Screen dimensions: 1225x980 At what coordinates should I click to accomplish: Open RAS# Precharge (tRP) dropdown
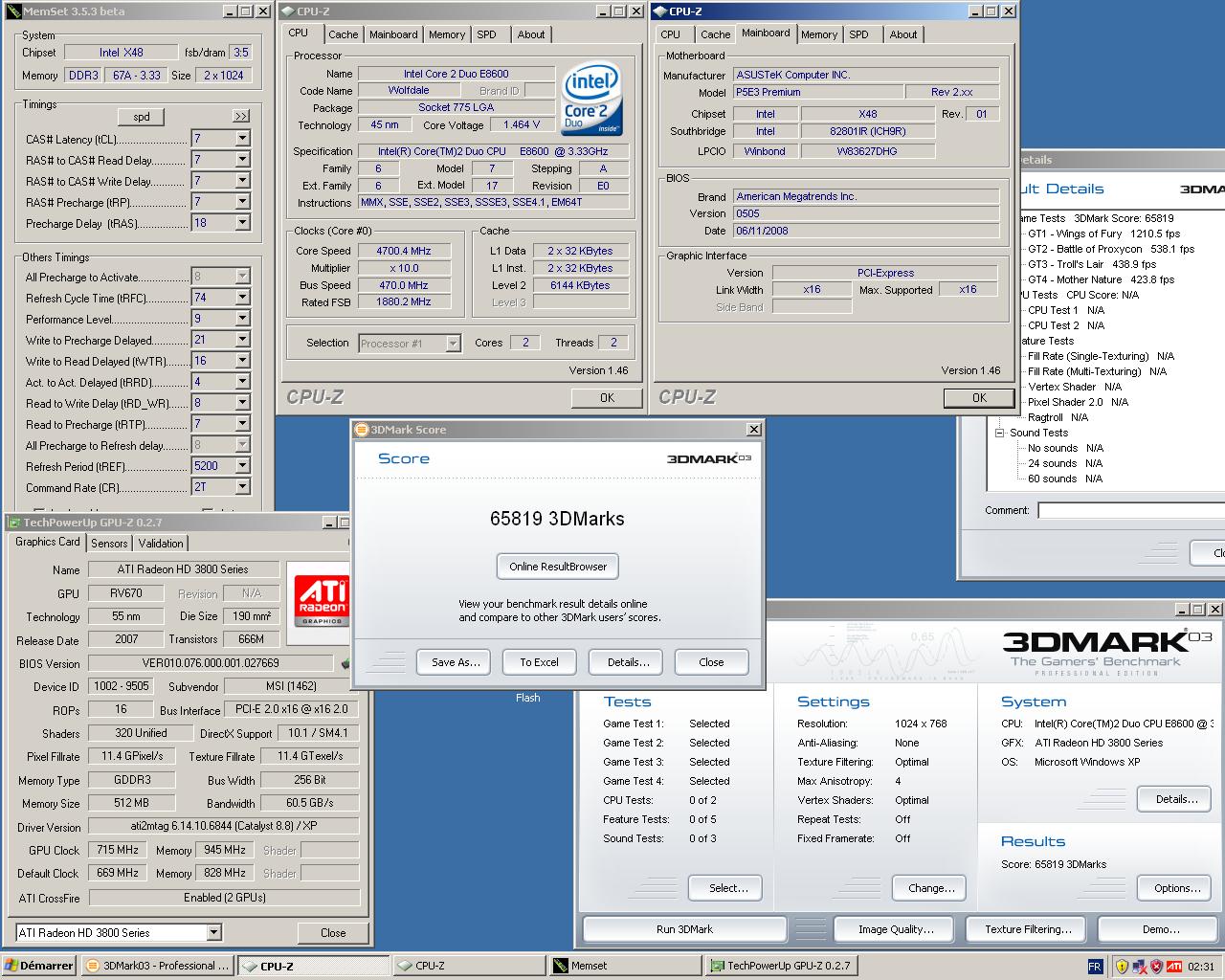tap(242, 202)
